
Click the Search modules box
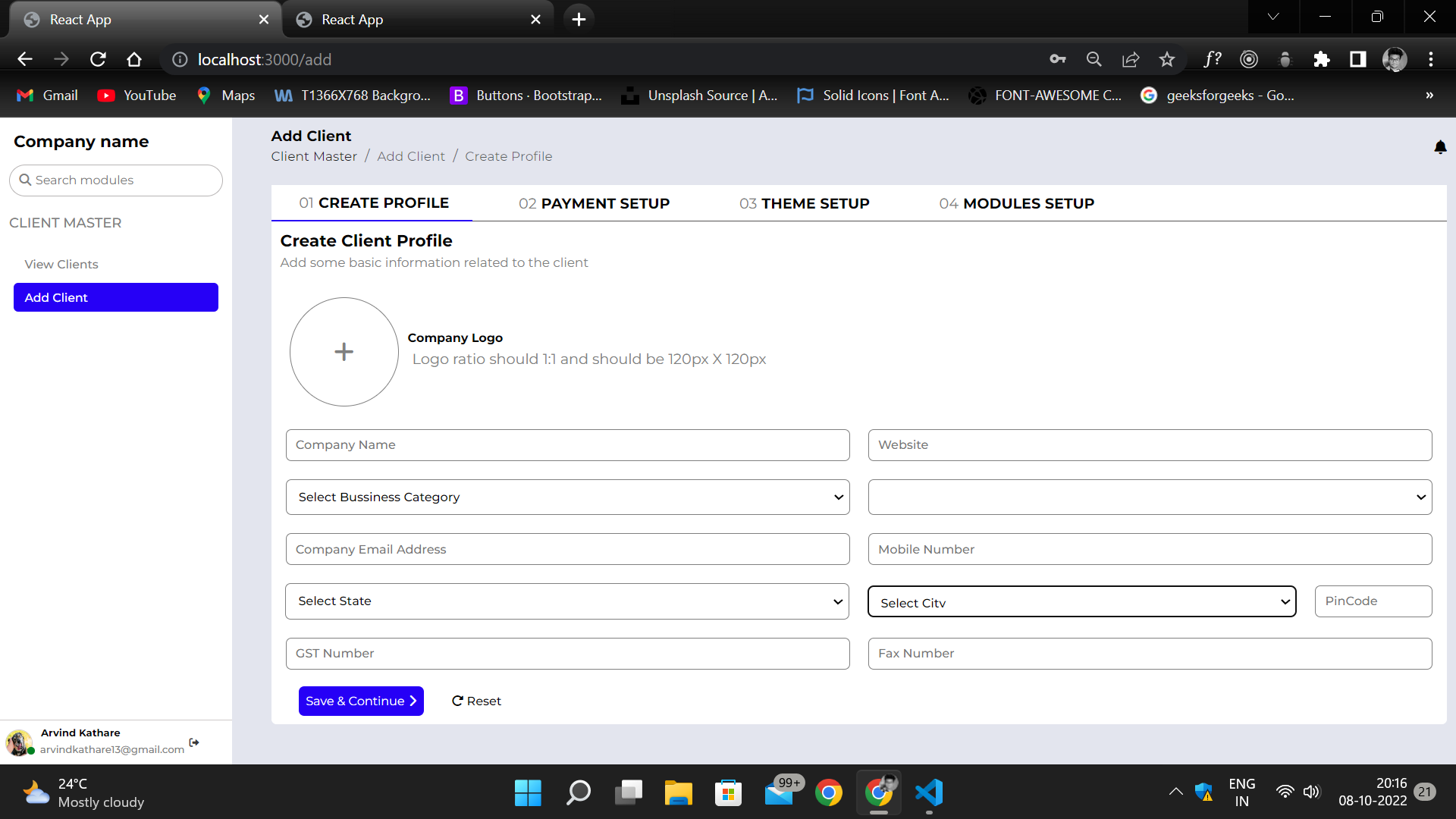[x=116, y=180]
